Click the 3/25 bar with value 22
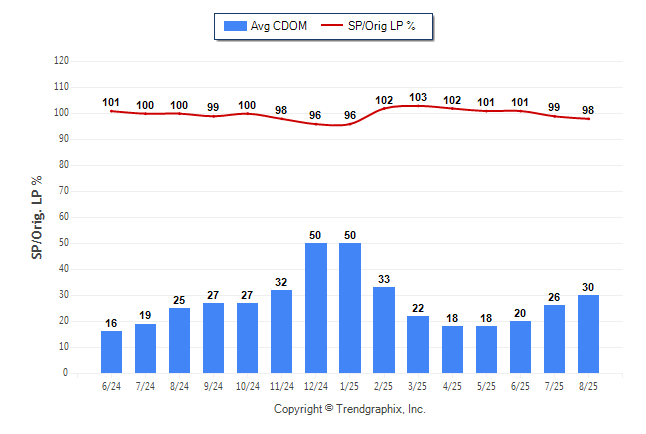 point(418,345)
